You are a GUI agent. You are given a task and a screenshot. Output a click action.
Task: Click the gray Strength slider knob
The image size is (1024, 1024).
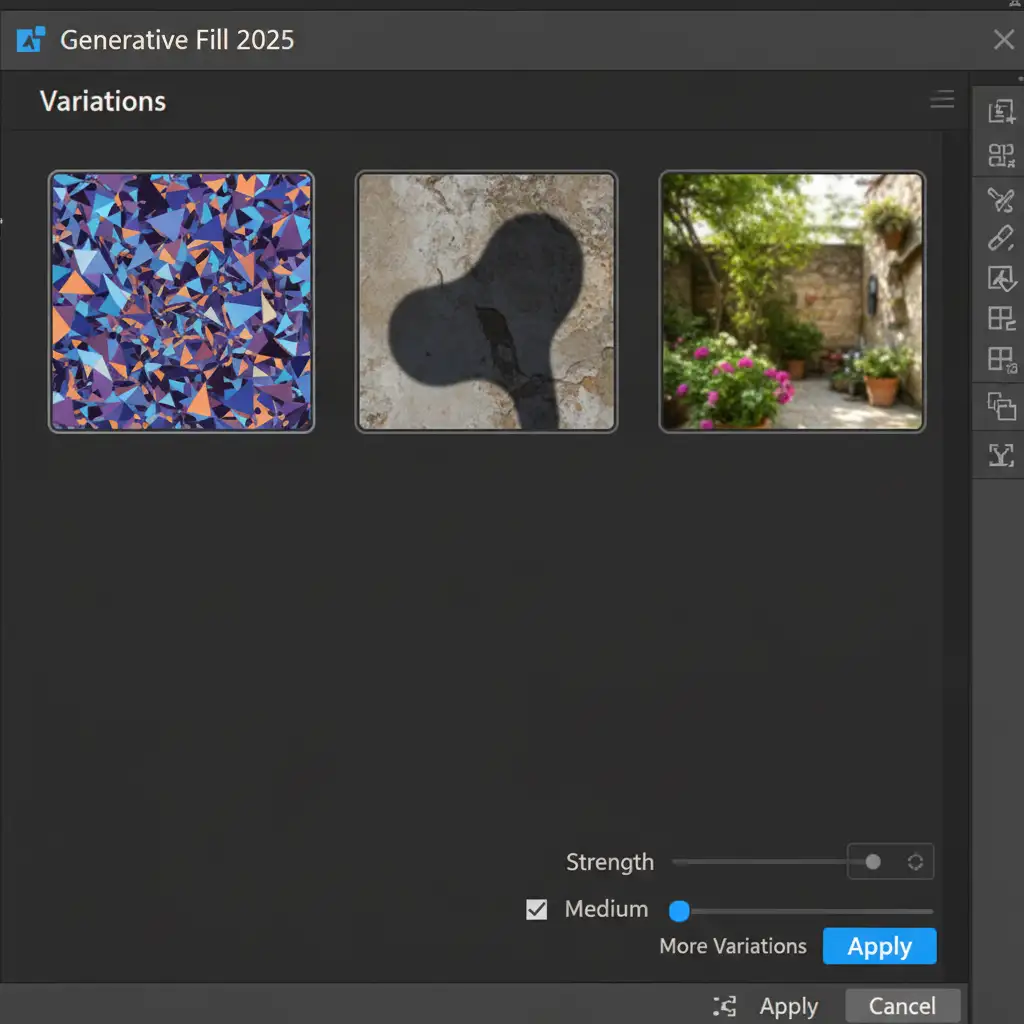[873, 862]
